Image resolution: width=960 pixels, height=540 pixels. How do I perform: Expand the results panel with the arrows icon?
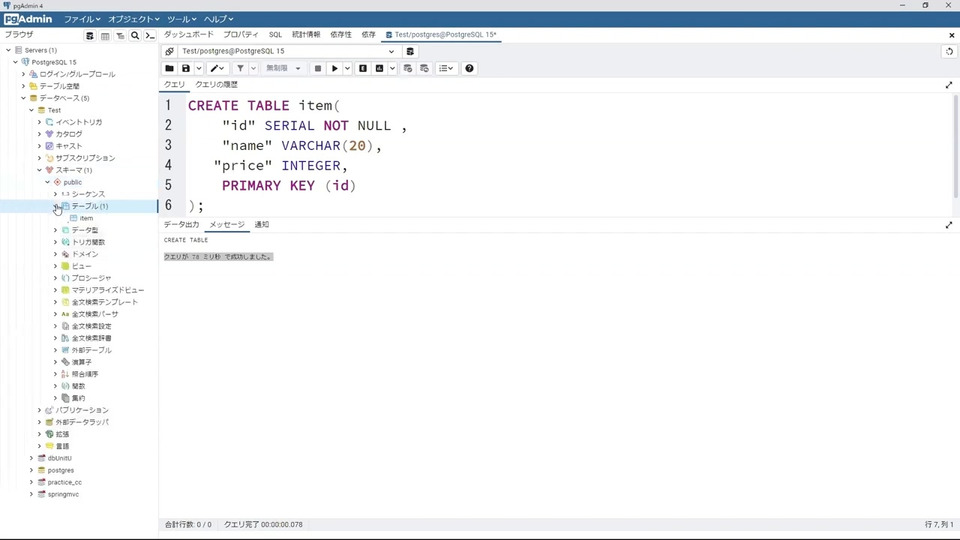click(x=949, y=225)
